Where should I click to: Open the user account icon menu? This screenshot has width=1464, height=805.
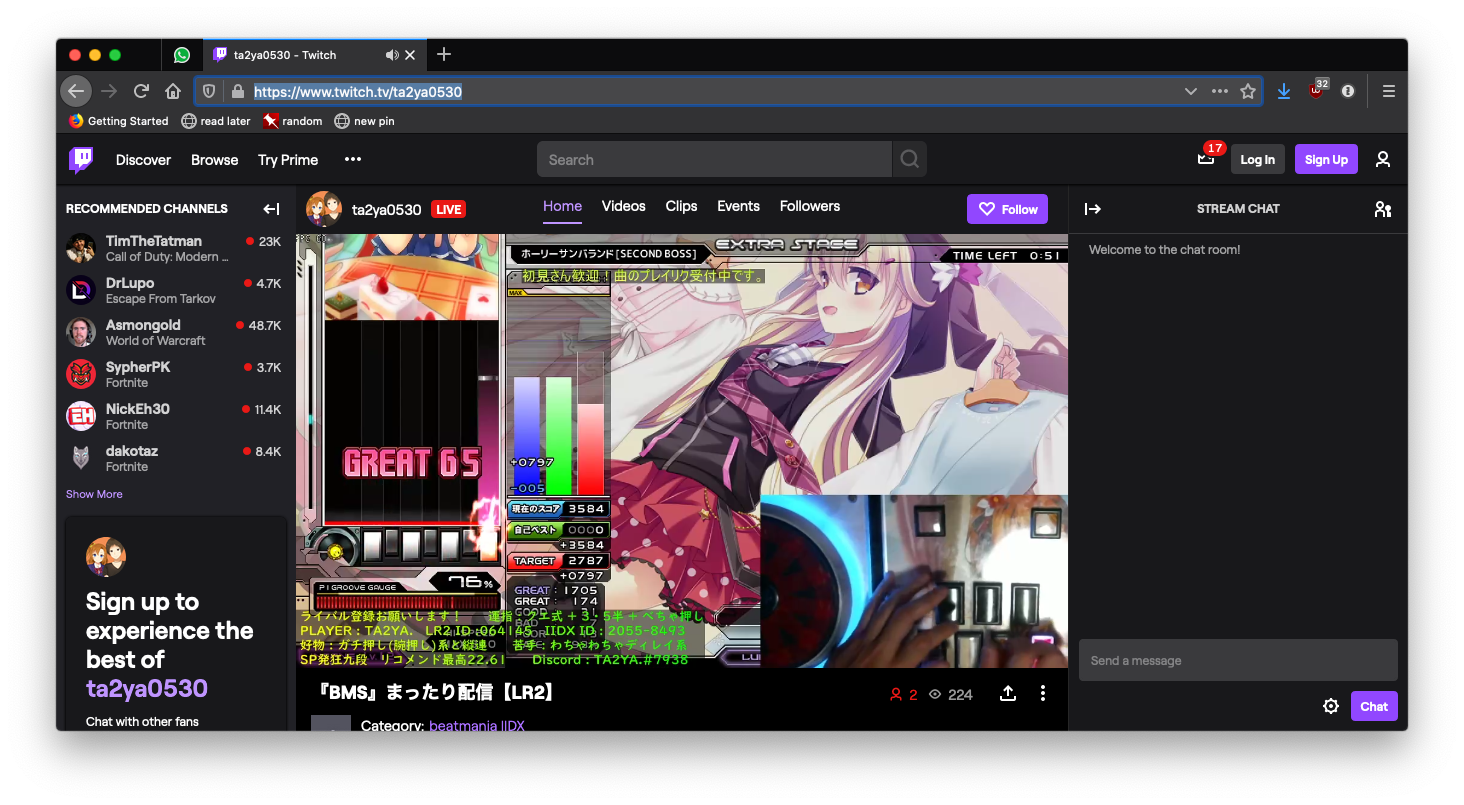click(1383, 159)
